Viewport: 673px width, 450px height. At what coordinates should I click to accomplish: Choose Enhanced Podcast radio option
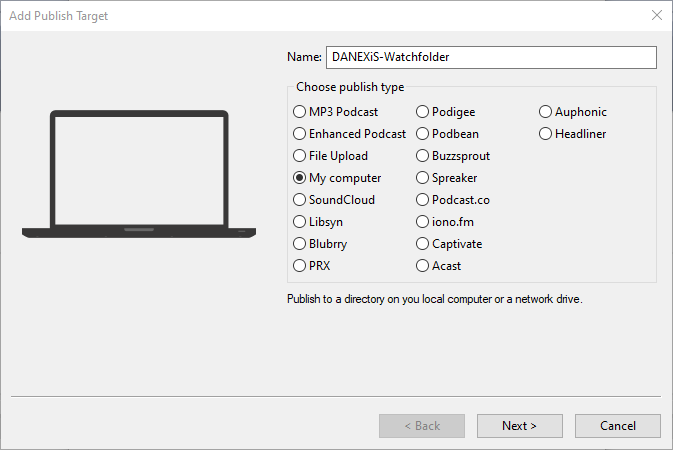click(x=300, y=134)
